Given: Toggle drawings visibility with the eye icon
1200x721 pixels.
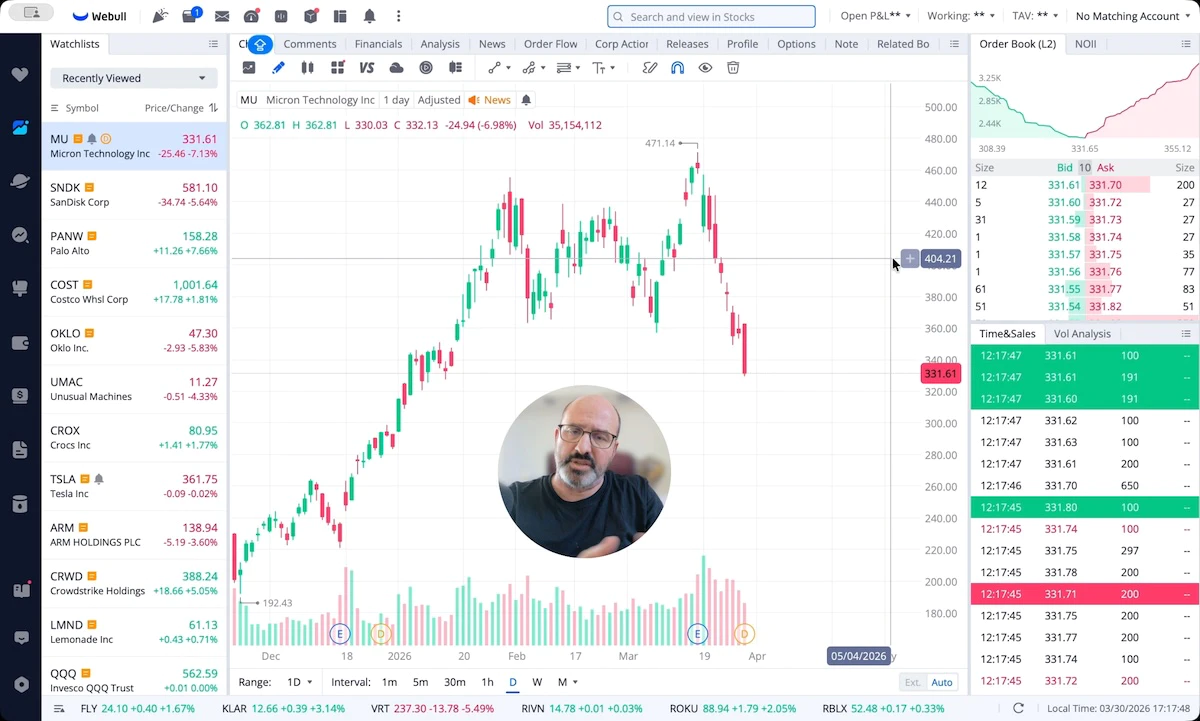Looking at the screenshot, I should pos(705,68).
